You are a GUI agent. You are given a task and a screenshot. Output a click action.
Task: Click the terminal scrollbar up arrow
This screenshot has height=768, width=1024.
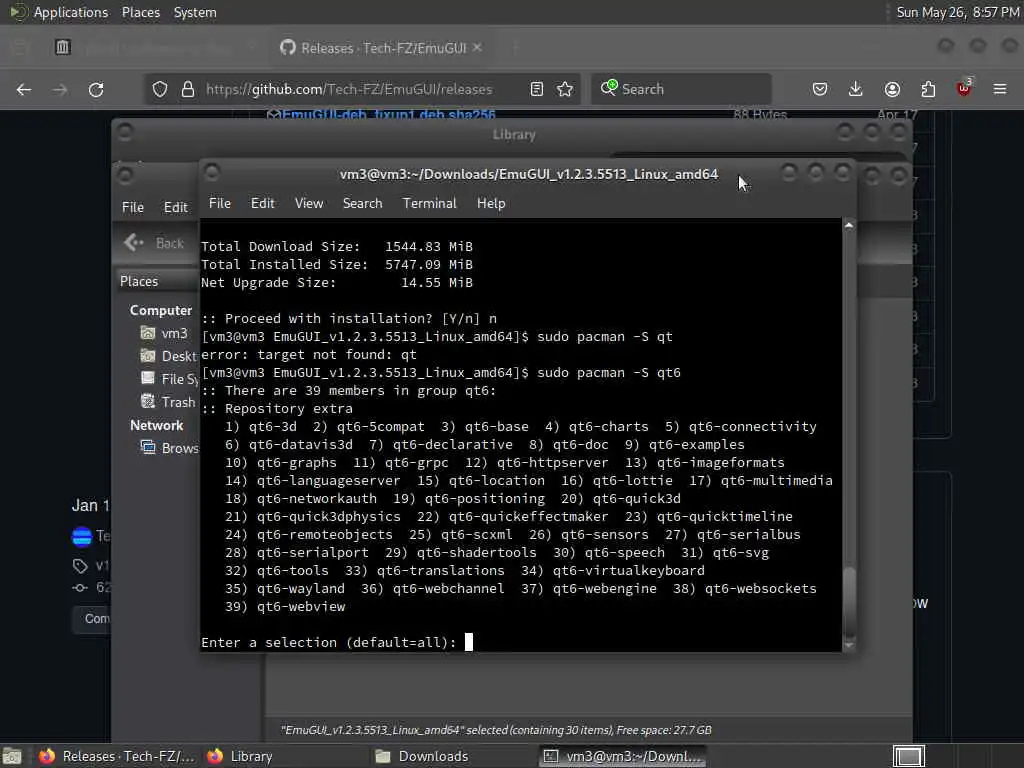(849, 225)
